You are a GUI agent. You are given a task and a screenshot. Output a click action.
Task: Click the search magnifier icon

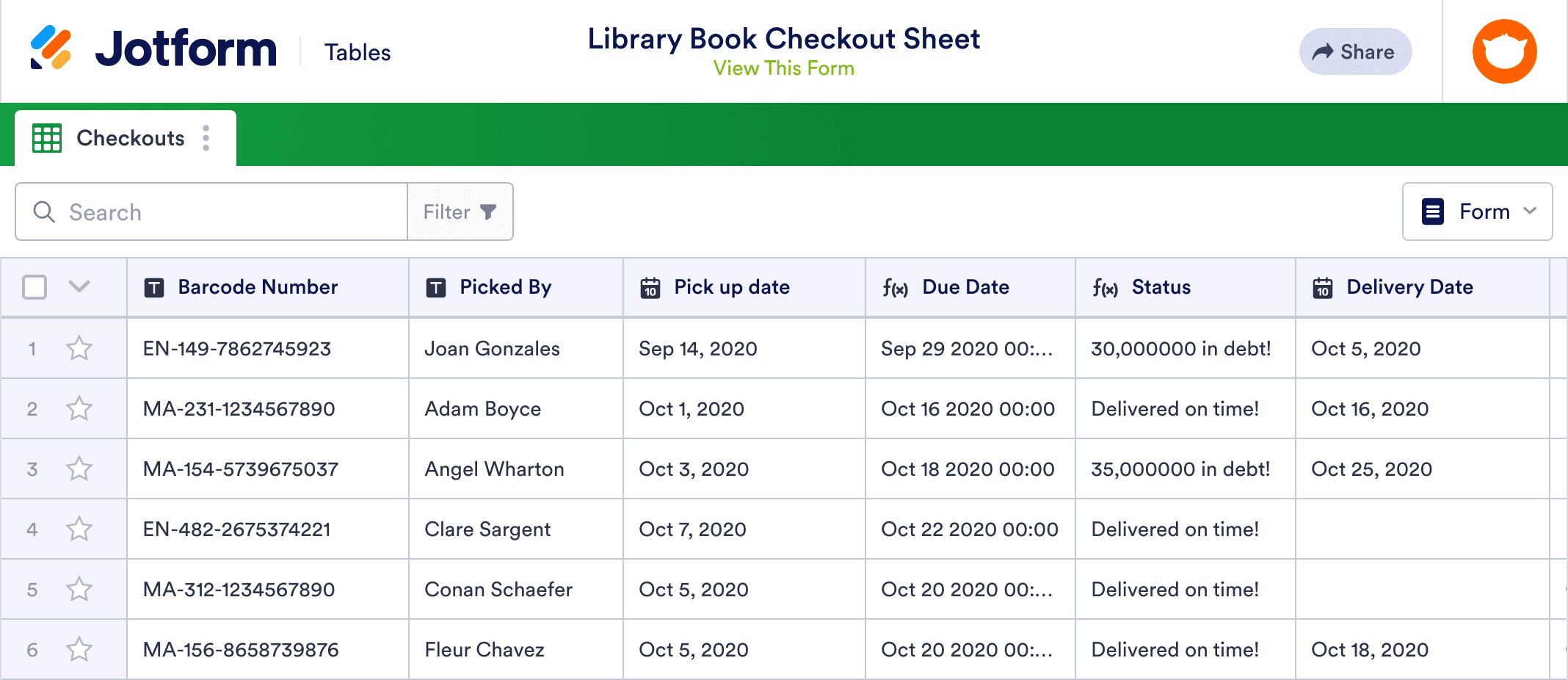tap(44, 212)
